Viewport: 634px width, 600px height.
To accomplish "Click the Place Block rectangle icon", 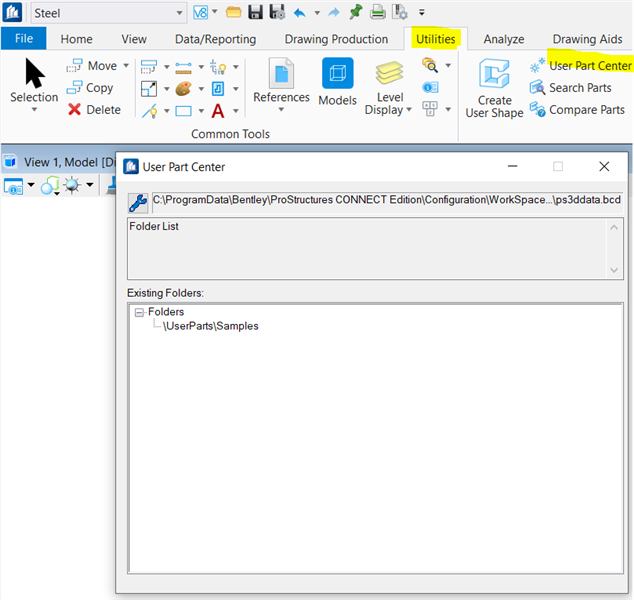I will click(x=183, y=111).
